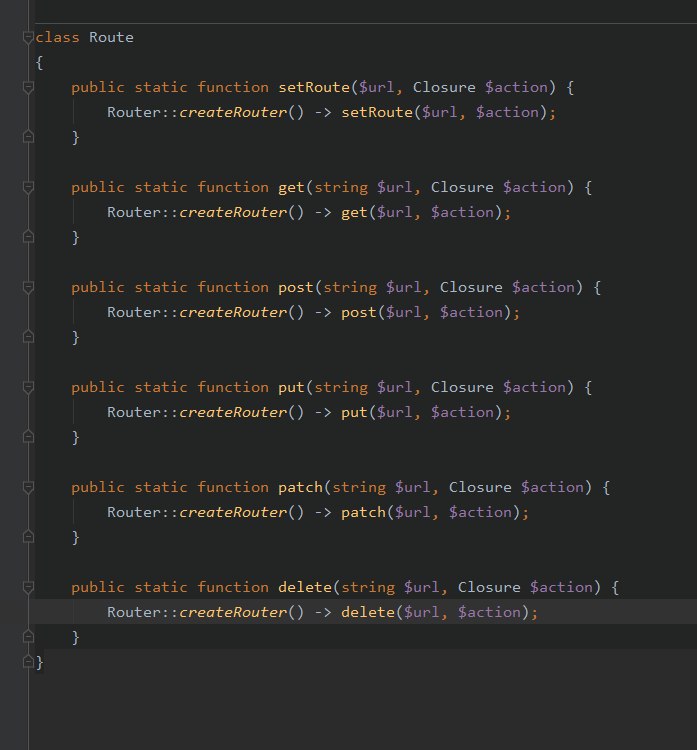Click $action parameter in the delete signature
Viewport: 697px width, 750px height.
coord(561,587)
